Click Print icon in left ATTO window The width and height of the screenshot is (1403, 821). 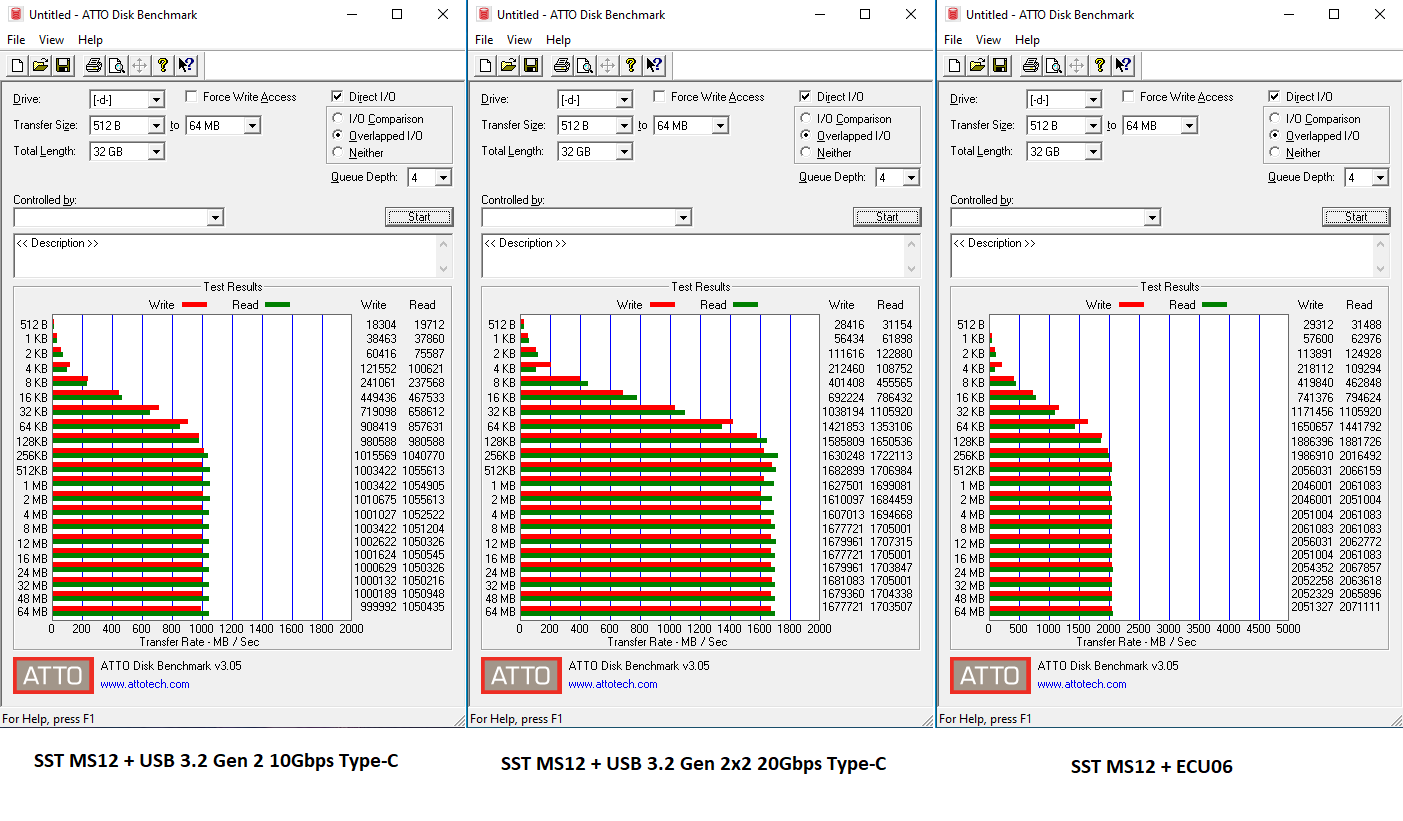(94, 66)
